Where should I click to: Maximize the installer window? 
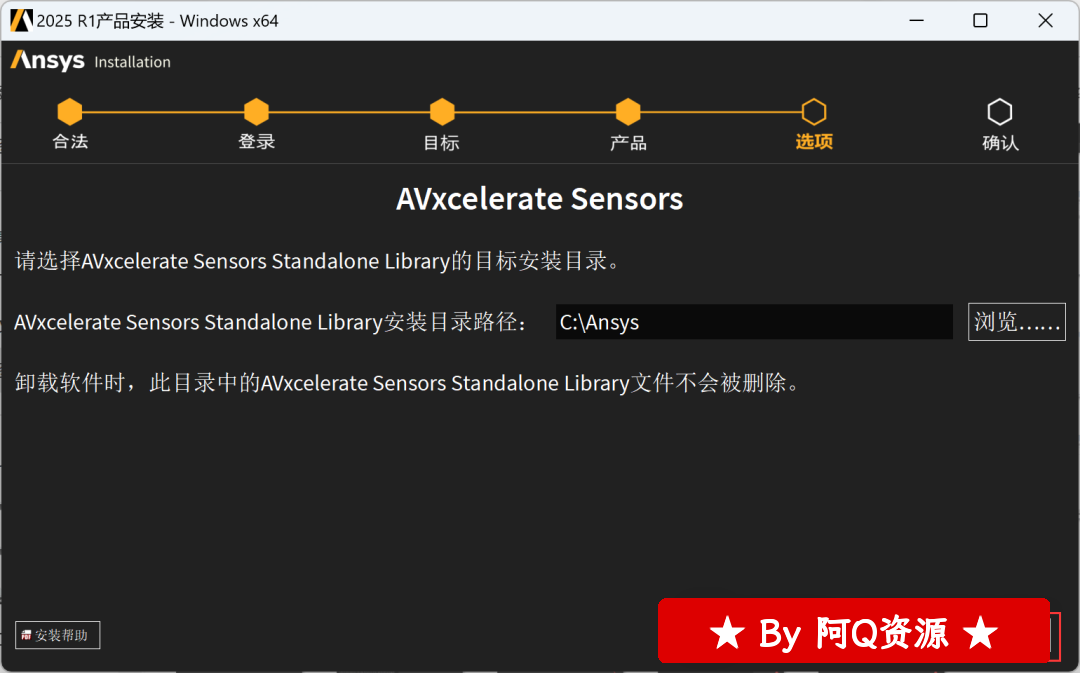[980, 21]
